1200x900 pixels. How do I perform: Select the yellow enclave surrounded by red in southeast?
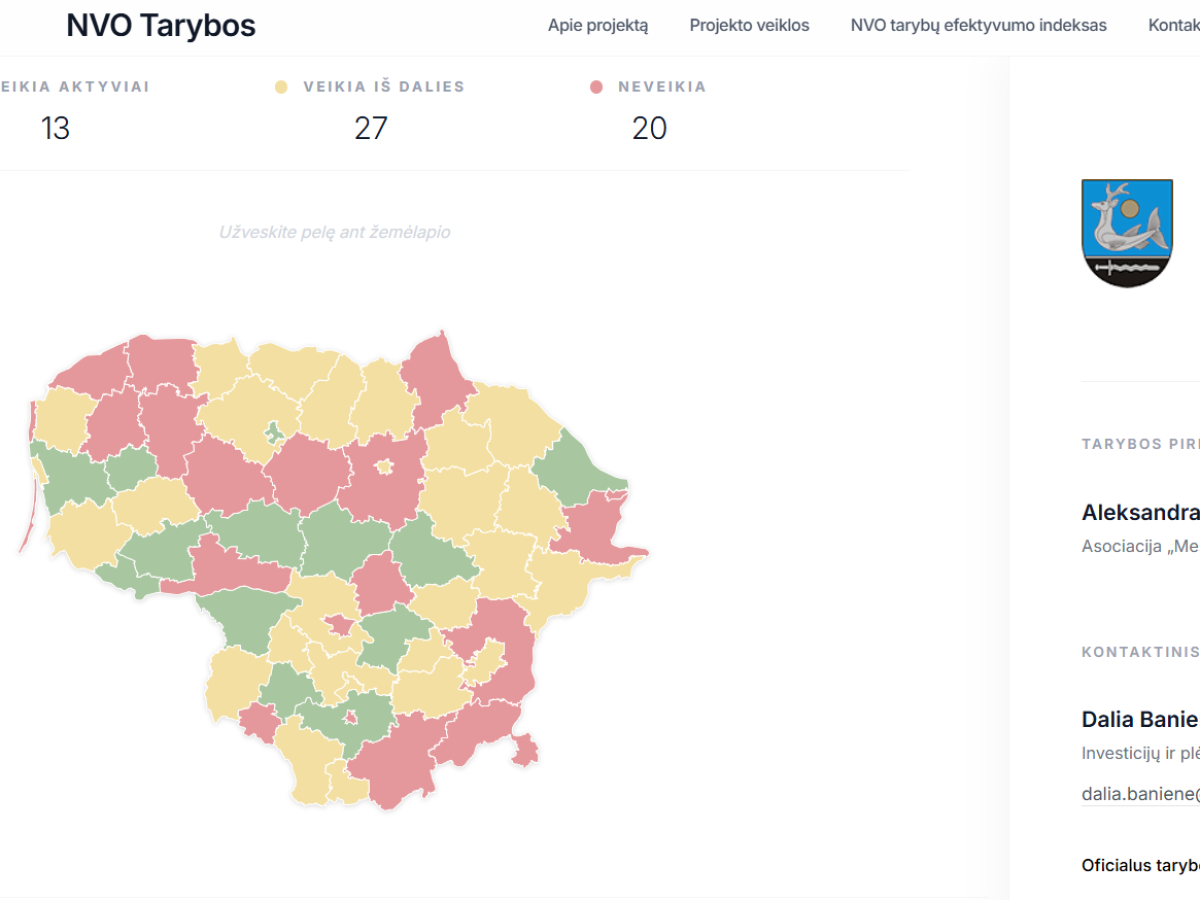click(x=486, y=662)
